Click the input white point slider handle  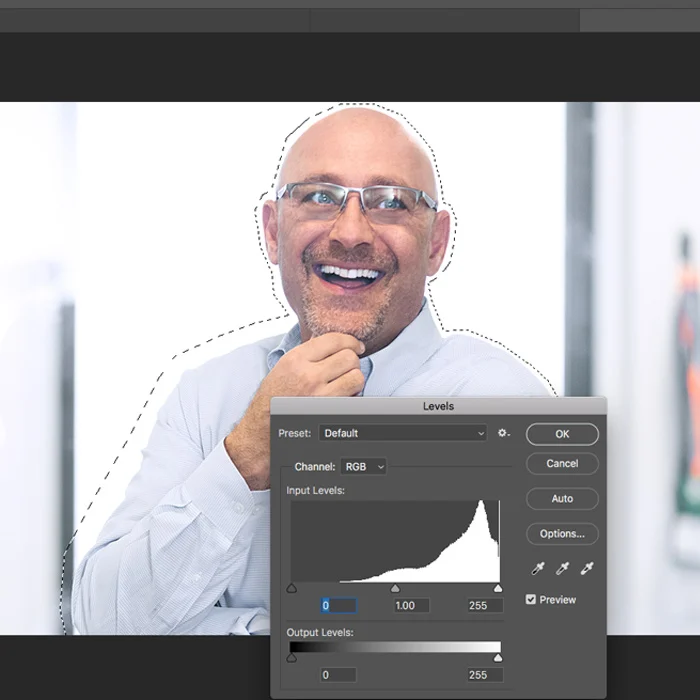point(498,588)
